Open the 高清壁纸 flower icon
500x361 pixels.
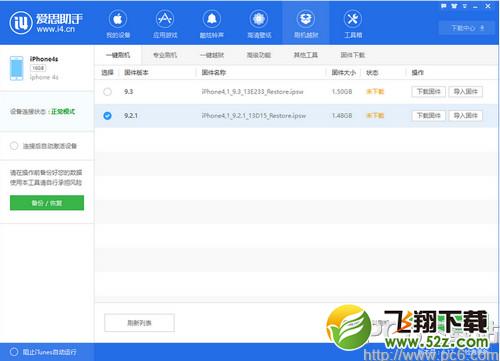click(259, 19)
